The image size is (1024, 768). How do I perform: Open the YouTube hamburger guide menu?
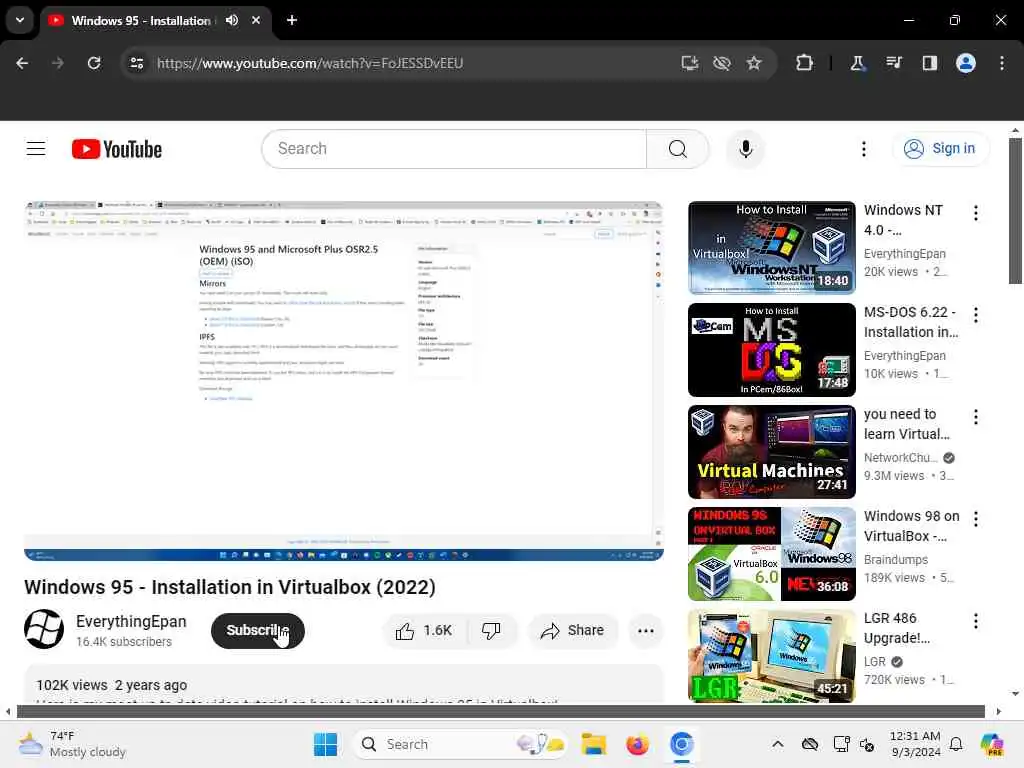36,149
